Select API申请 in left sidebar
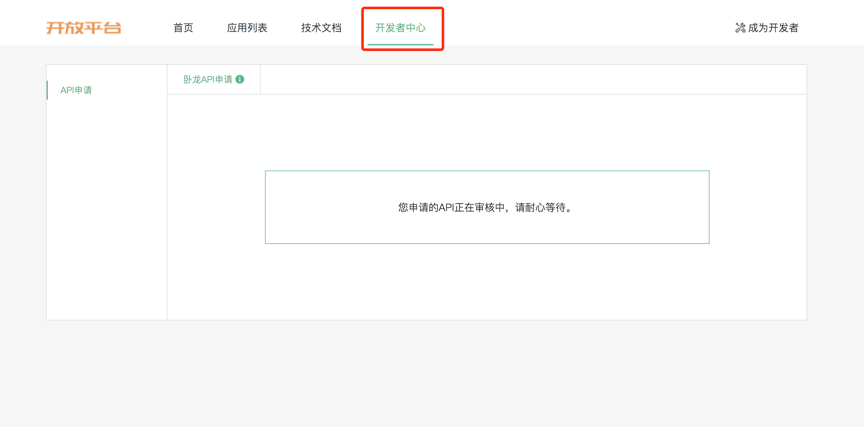This screenshot has width=864, height=427. coord(76,90)
